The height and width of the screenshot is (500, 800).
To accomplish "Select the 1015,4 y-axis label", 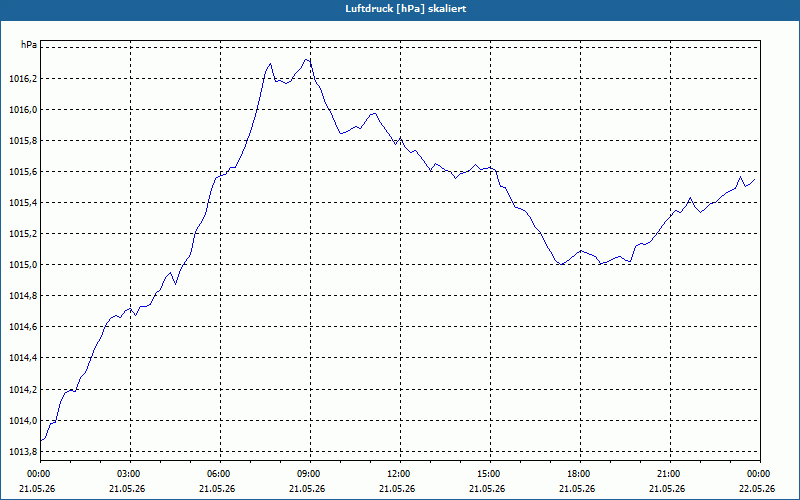I will click(22, 203).
